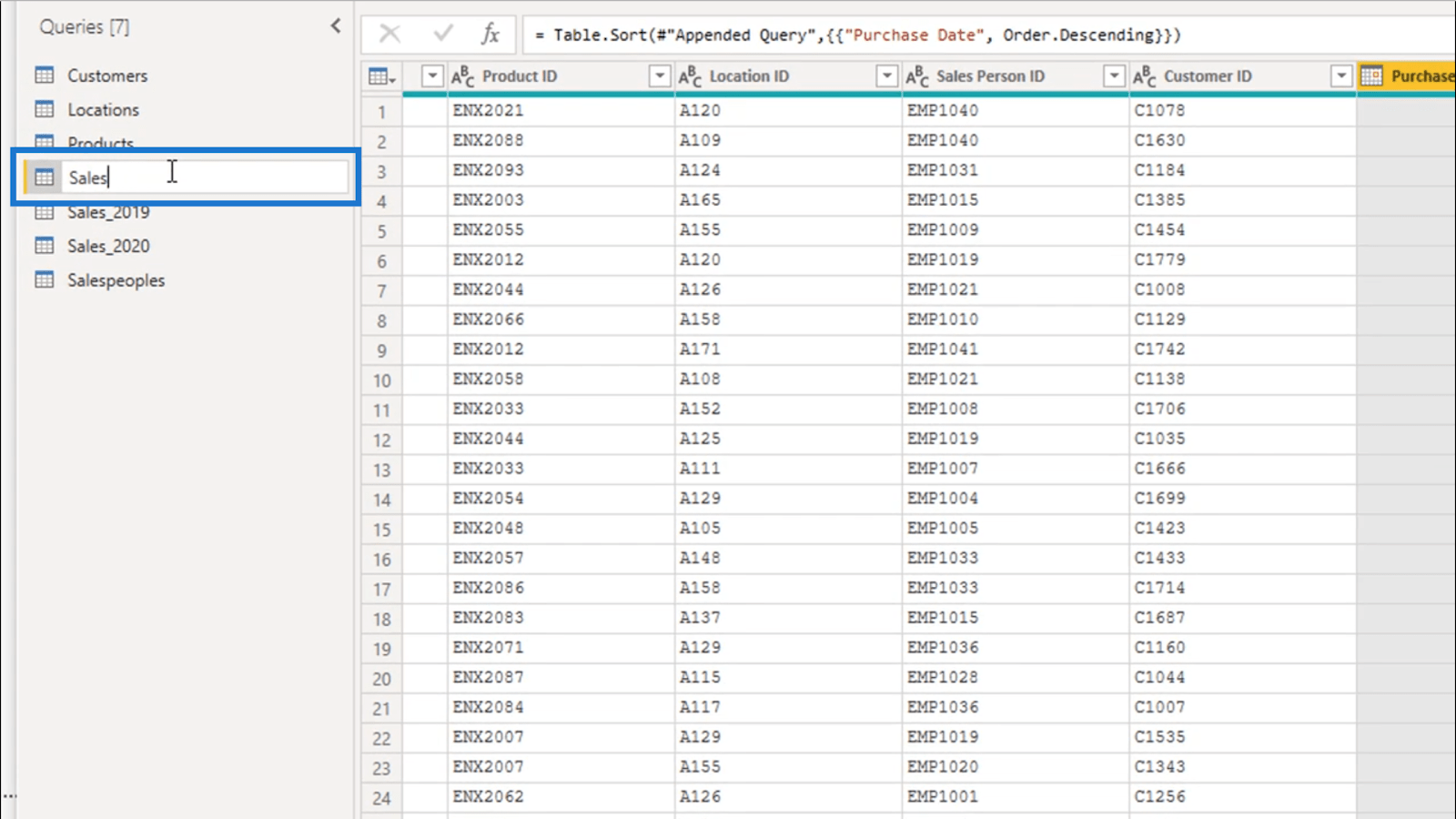Click the fx insert step icon
This screenshot has height=819, width=1456.
(x=490, y=35)
